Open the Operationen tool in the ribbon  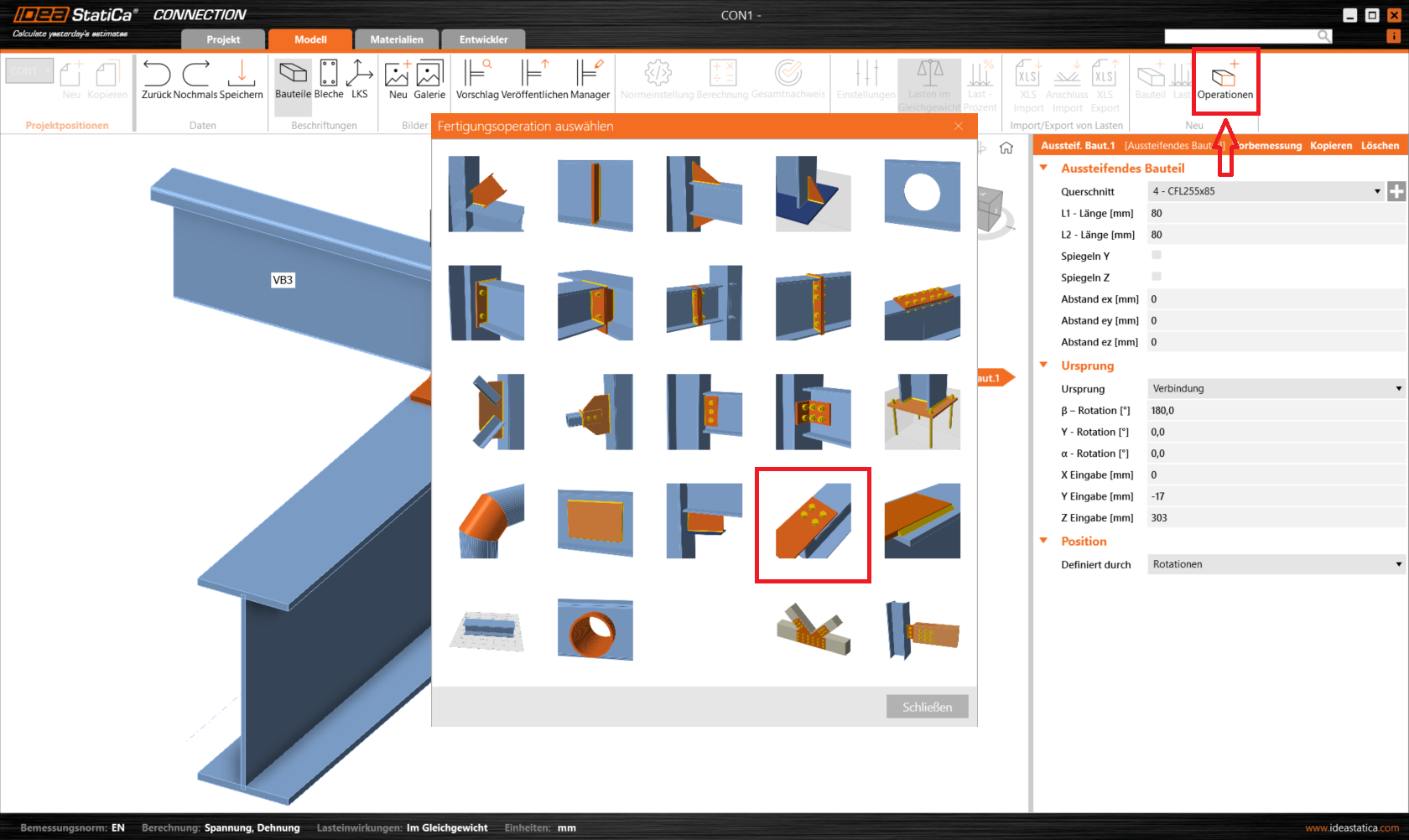click(x=1224, y=80)
